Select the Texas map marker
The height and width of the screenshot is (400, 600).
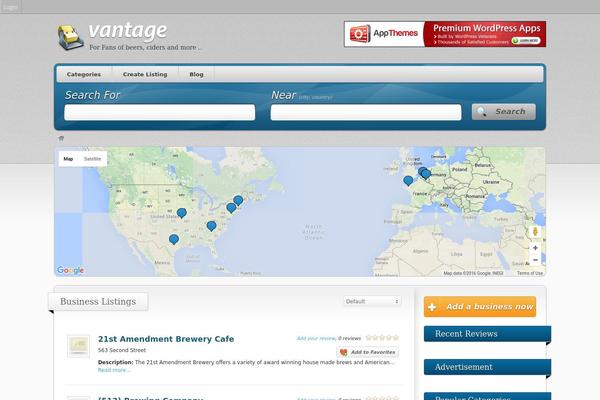(x=174, y=239)
